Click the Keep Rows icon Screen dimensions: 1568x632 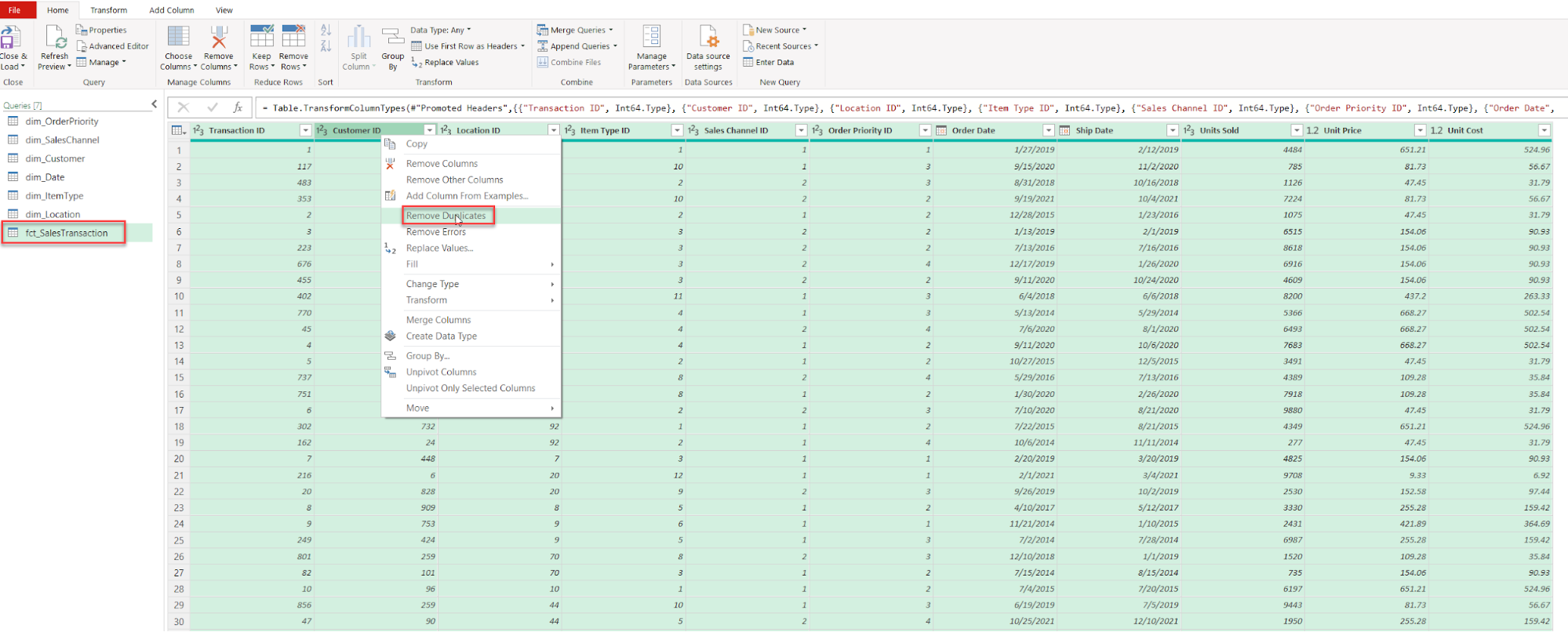261,36
